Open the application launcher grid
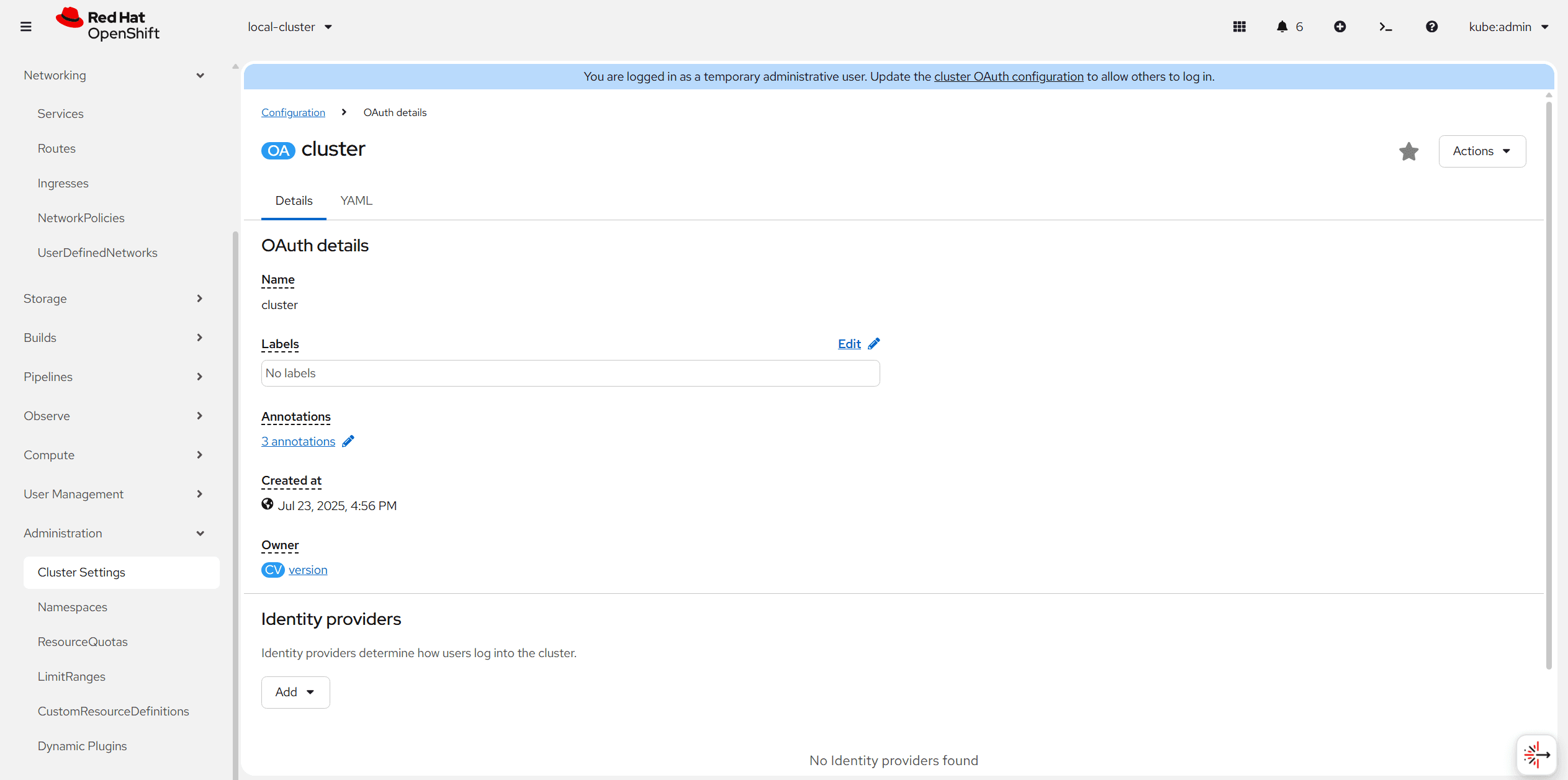This screenshot has height=780, width=1568. (x=1239, y=27)
